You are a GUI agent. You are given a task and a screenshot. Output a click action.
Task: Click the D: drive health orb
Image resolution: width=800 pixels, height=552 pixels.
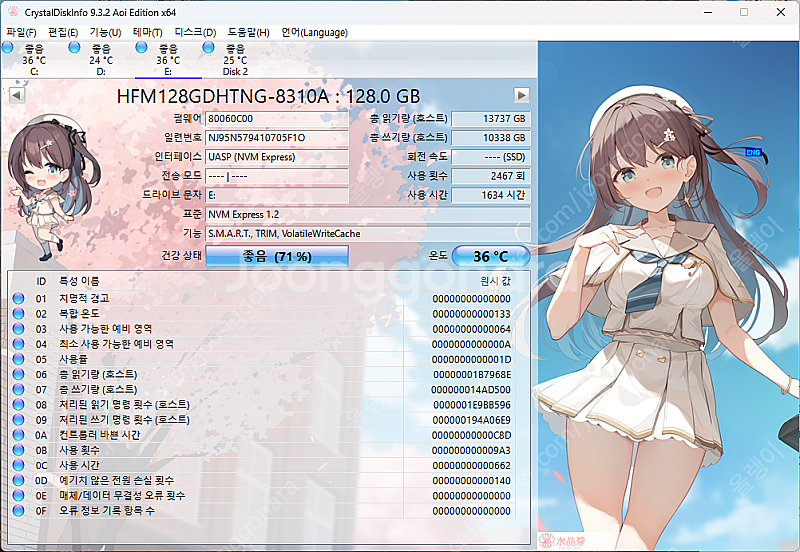(74, 47)
